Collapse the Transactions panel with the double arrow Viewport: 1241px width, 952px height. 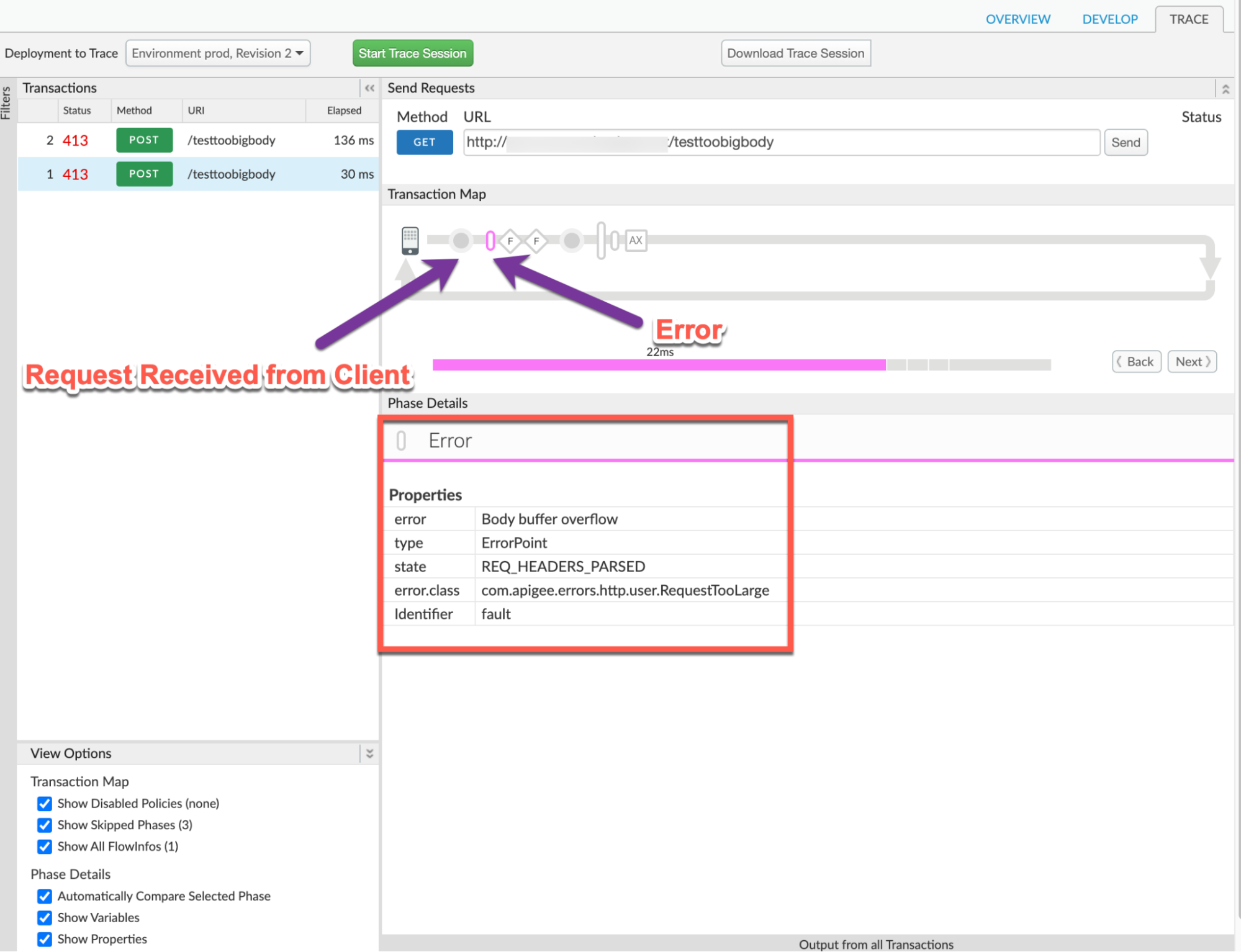pos(369,88)
